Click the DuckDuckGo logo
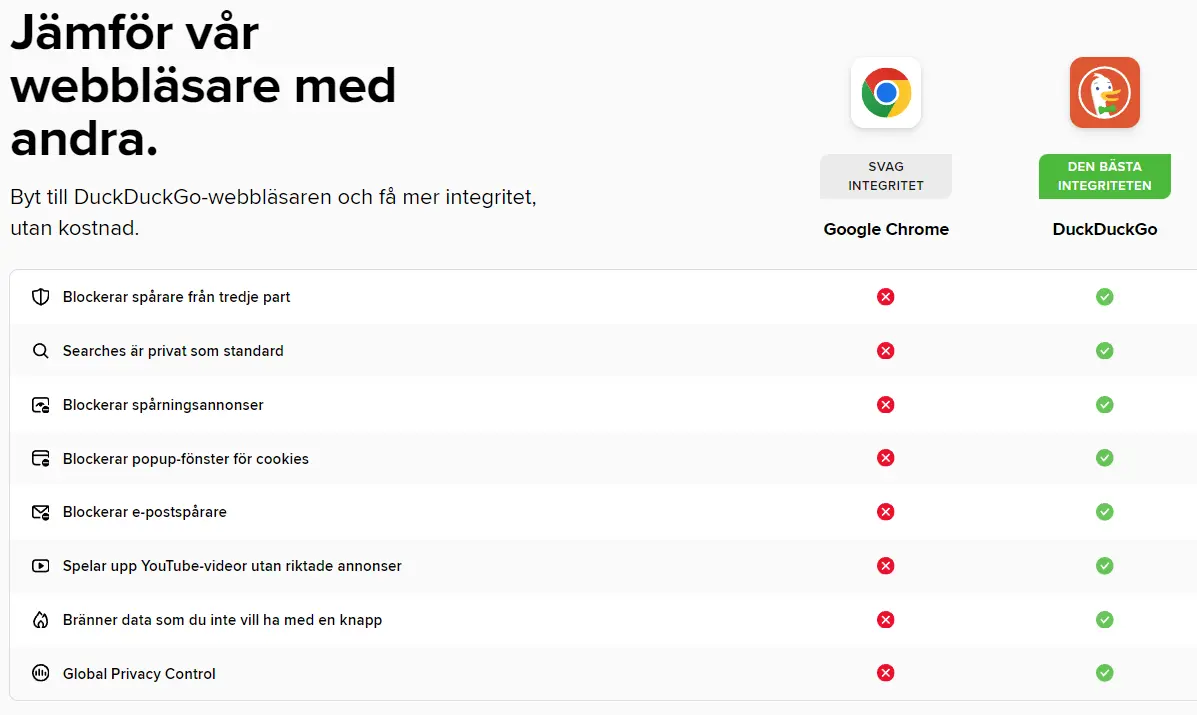Viewport: 1197px width, 715px height. pyautogui.click(x=1104, y=92)
